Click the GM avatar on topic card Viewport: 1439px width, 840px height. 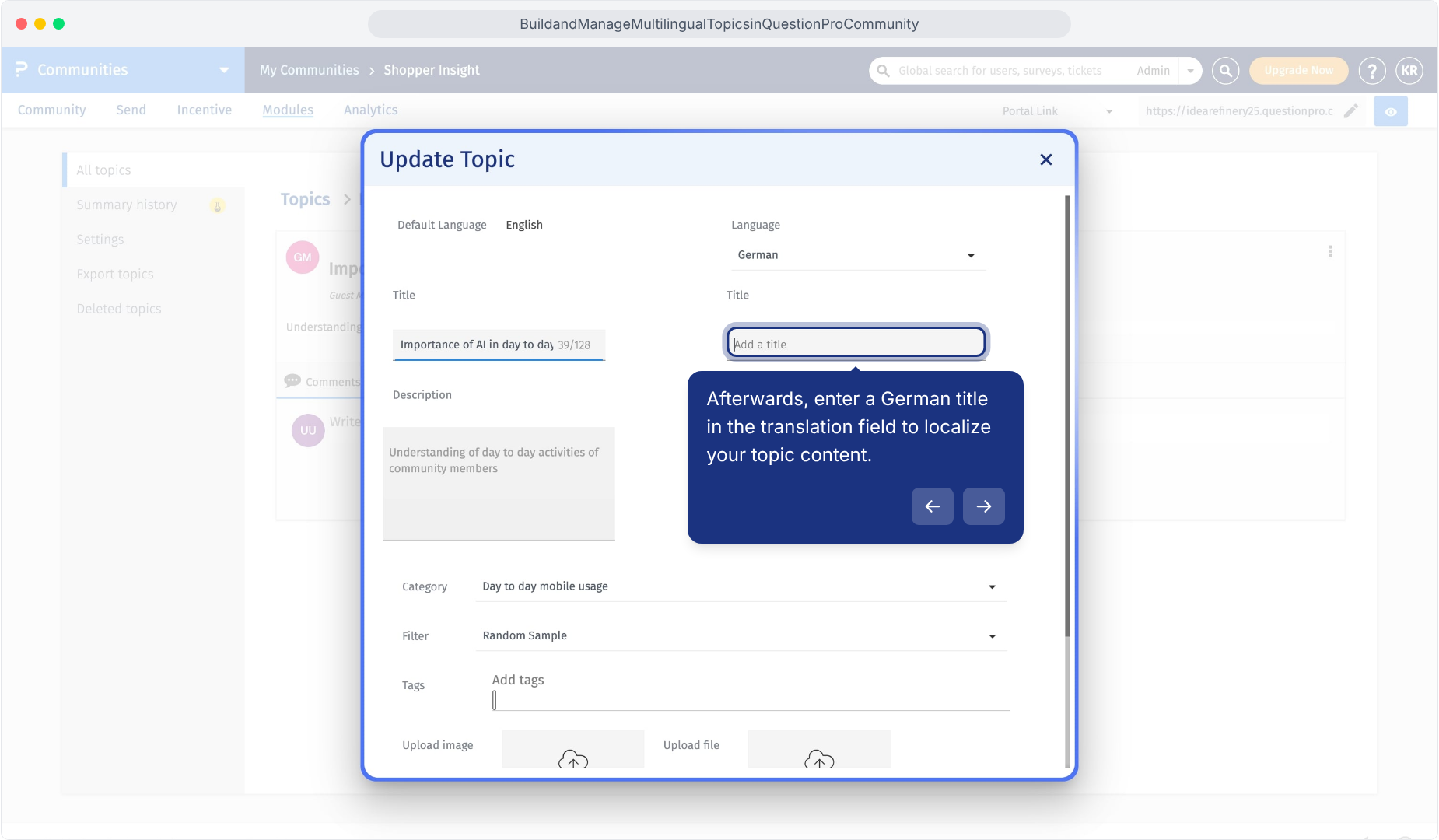pos(303,257)
